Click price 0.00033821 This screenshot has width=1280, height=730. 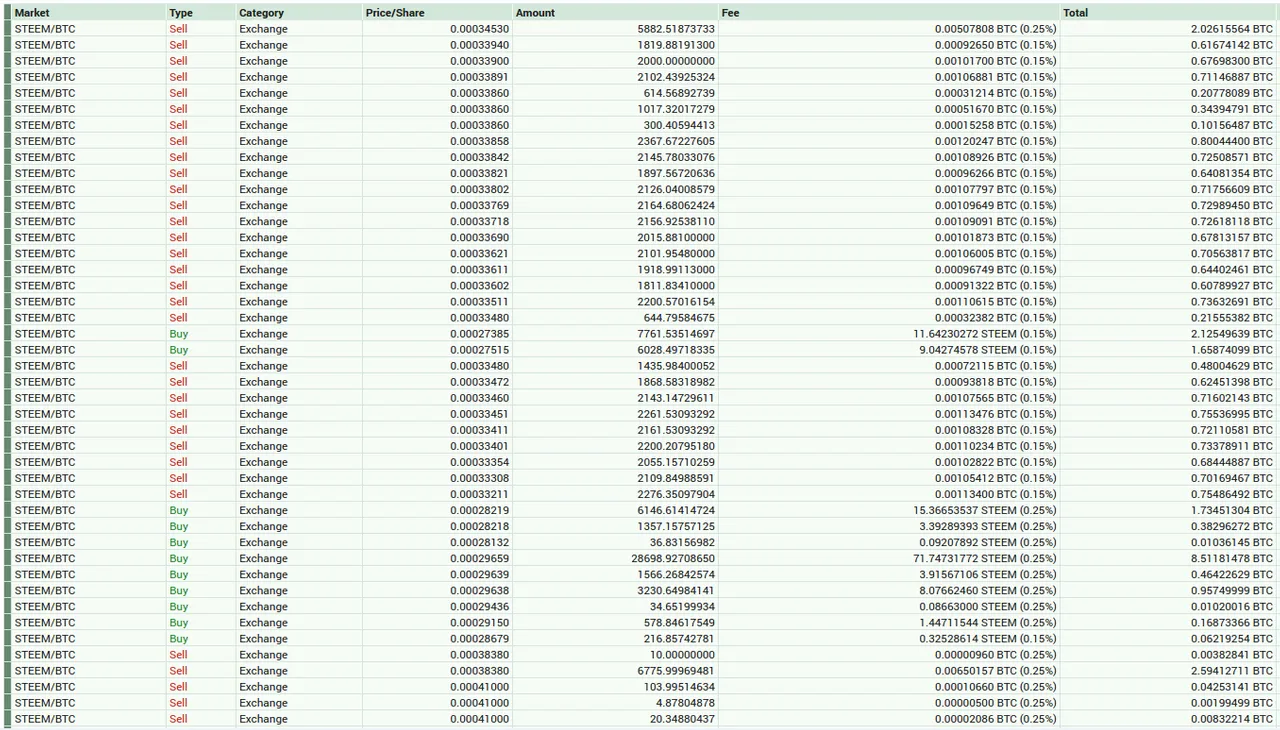tap(479, 173)
